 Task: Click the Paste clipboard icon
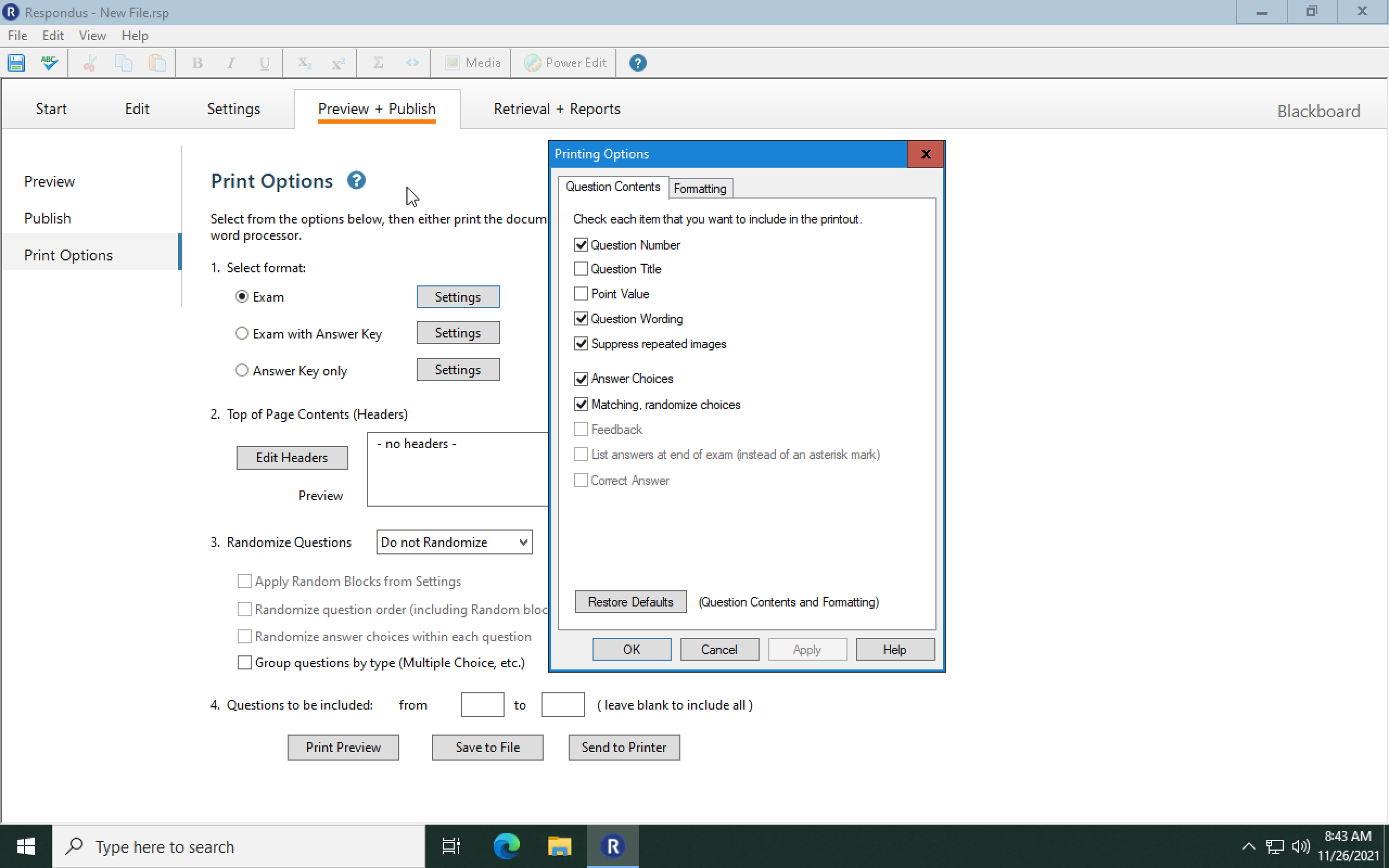point(157,62)
